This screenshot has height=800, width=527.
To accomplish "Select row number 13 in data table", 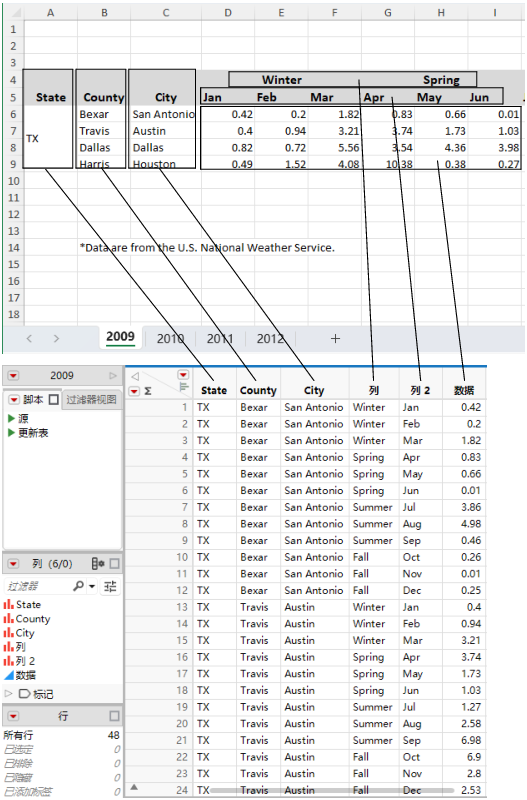I will click(182, 607).
